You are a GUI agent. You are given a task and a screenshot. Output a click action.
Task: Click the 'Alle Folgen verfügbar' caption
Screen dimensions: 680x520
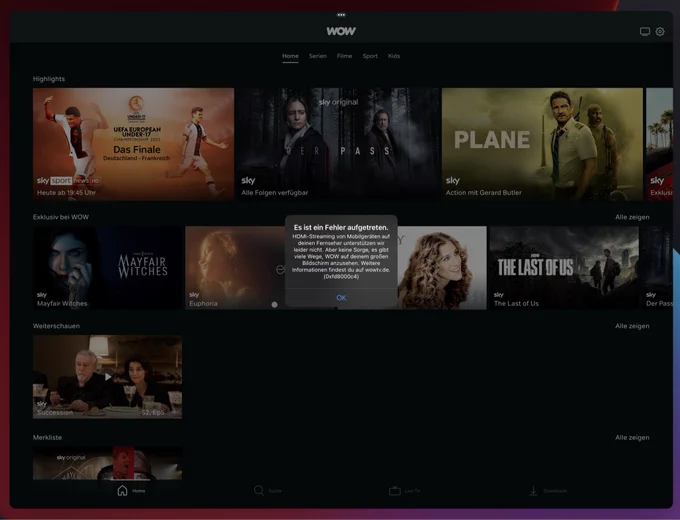[275, 193]
